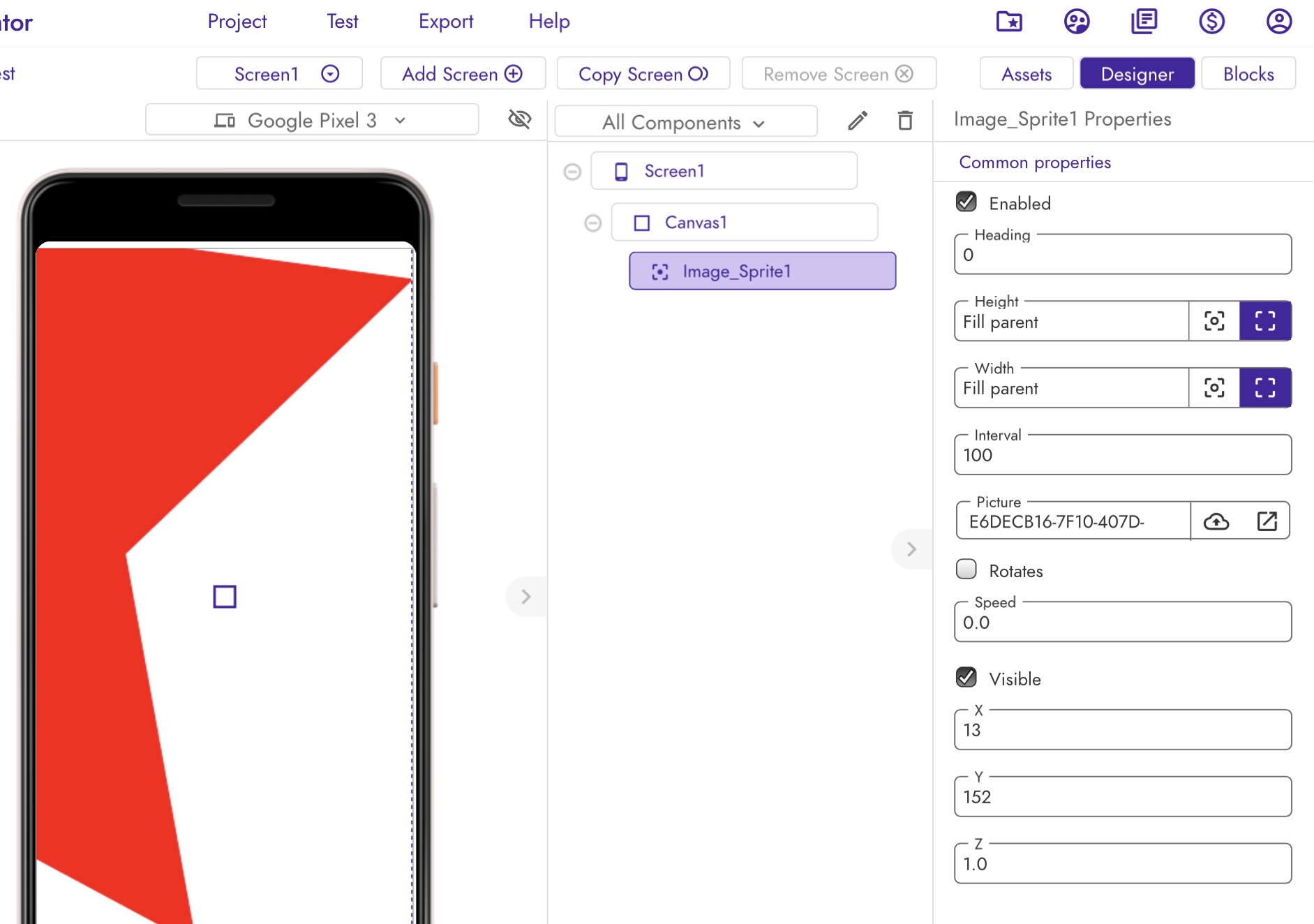Click the Speed input field
Screen dimensions: 1314x924
(x=1123, y=622)
